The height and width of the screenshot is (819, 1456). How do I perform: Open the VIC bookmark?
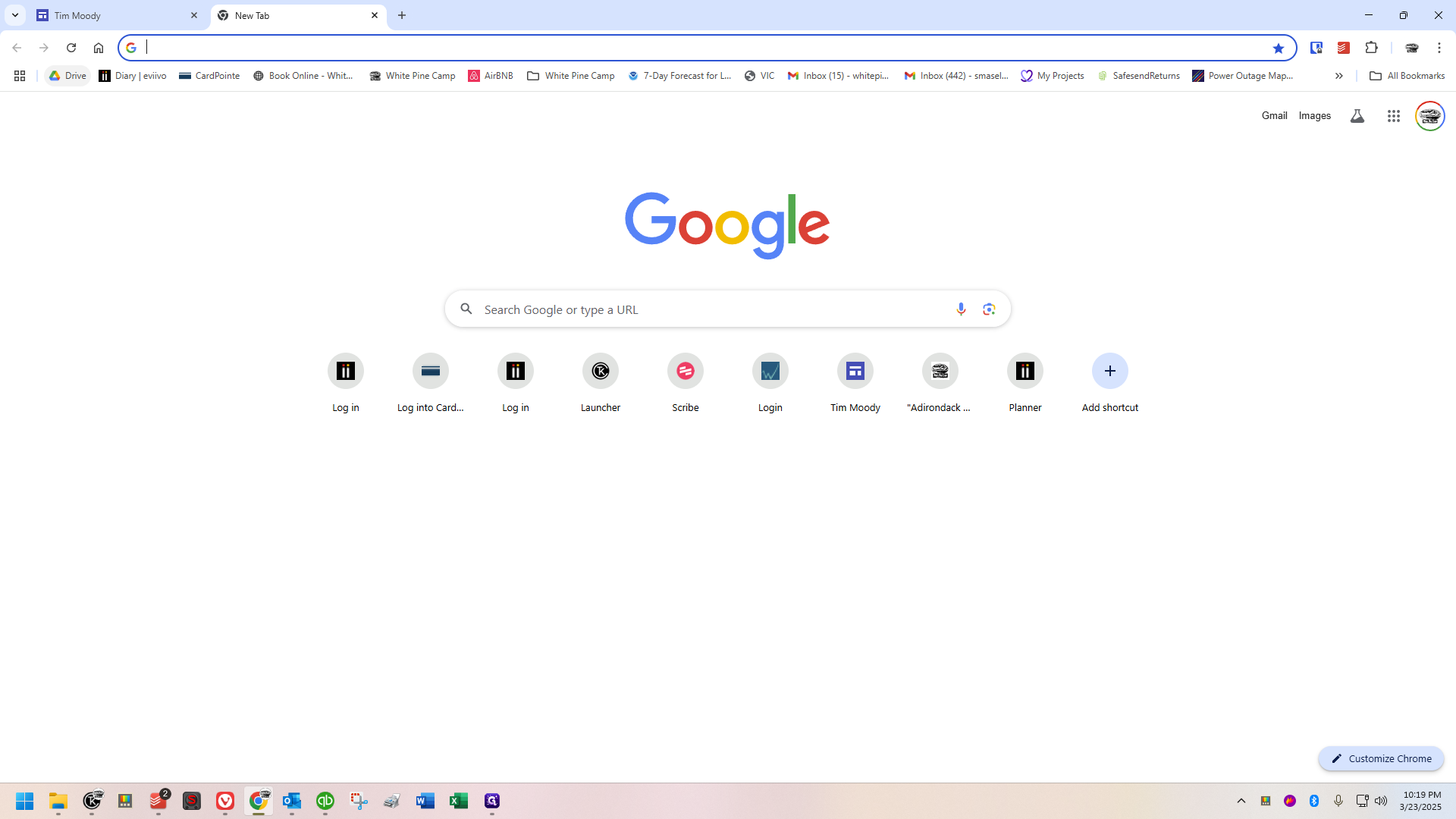[760, 76]
